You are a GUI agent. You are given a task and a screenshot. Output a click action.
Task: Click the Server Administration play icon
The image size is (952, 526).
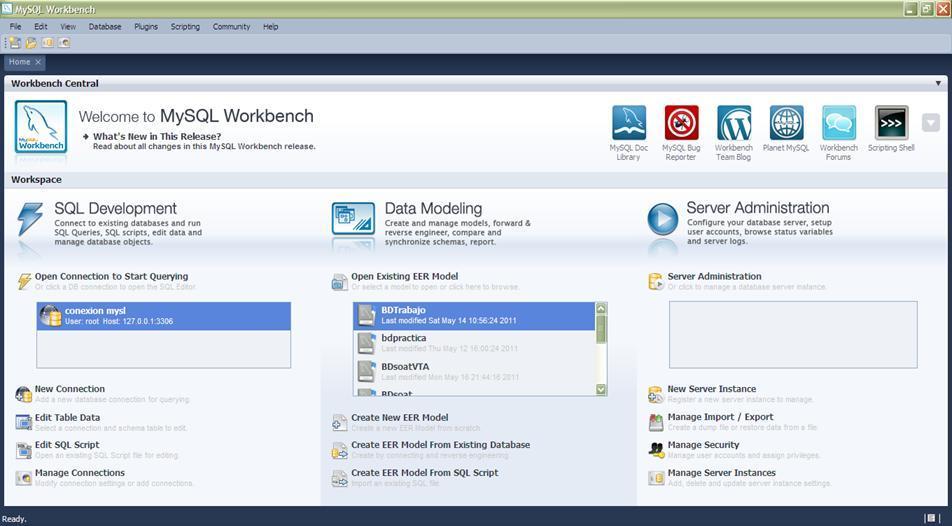[x=662, y=218]
